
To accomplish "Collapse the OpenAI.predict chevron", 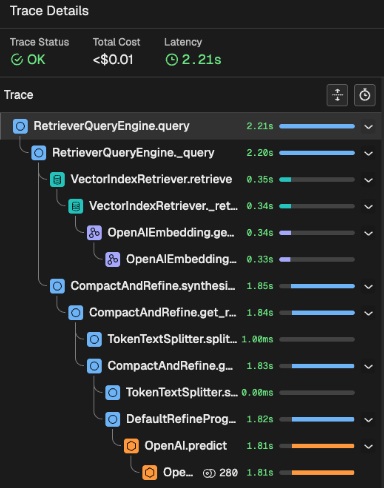I will point(368,447).
